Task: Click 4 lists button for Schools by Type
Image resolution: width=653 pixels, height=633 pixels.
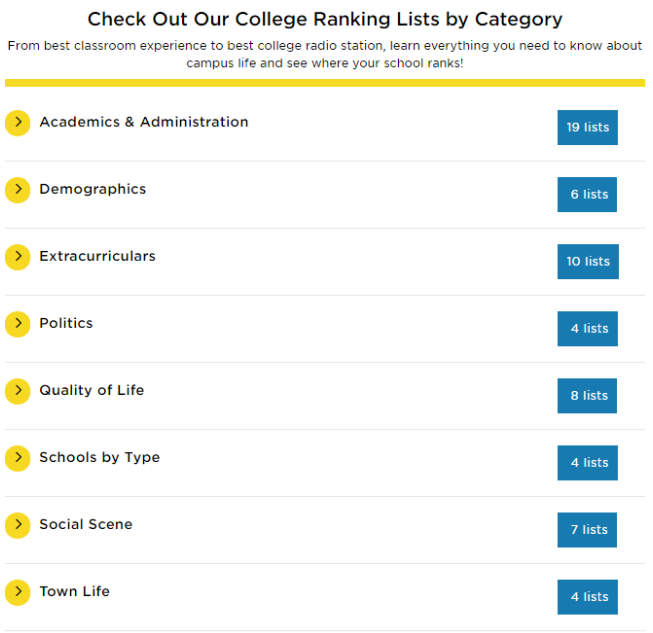Action: (x=587, y=463)
